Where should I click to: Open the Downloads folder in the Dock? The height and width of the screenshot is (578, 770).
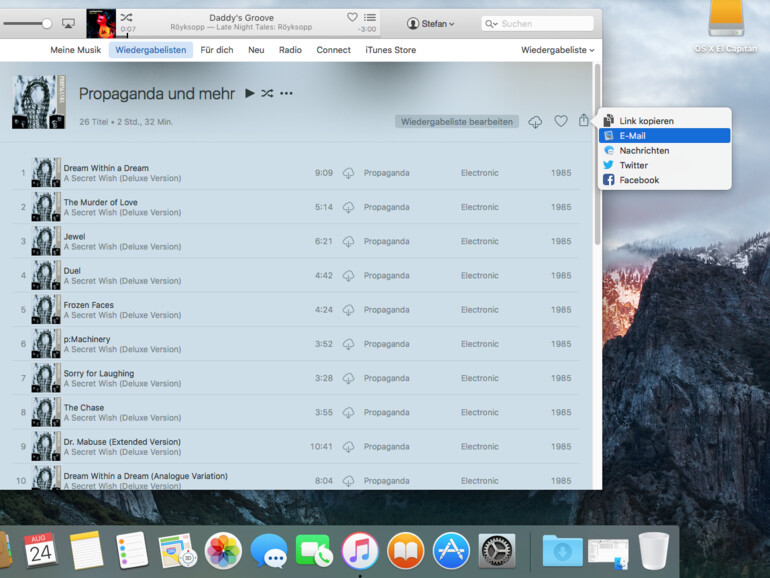click(x=563, y=551)
